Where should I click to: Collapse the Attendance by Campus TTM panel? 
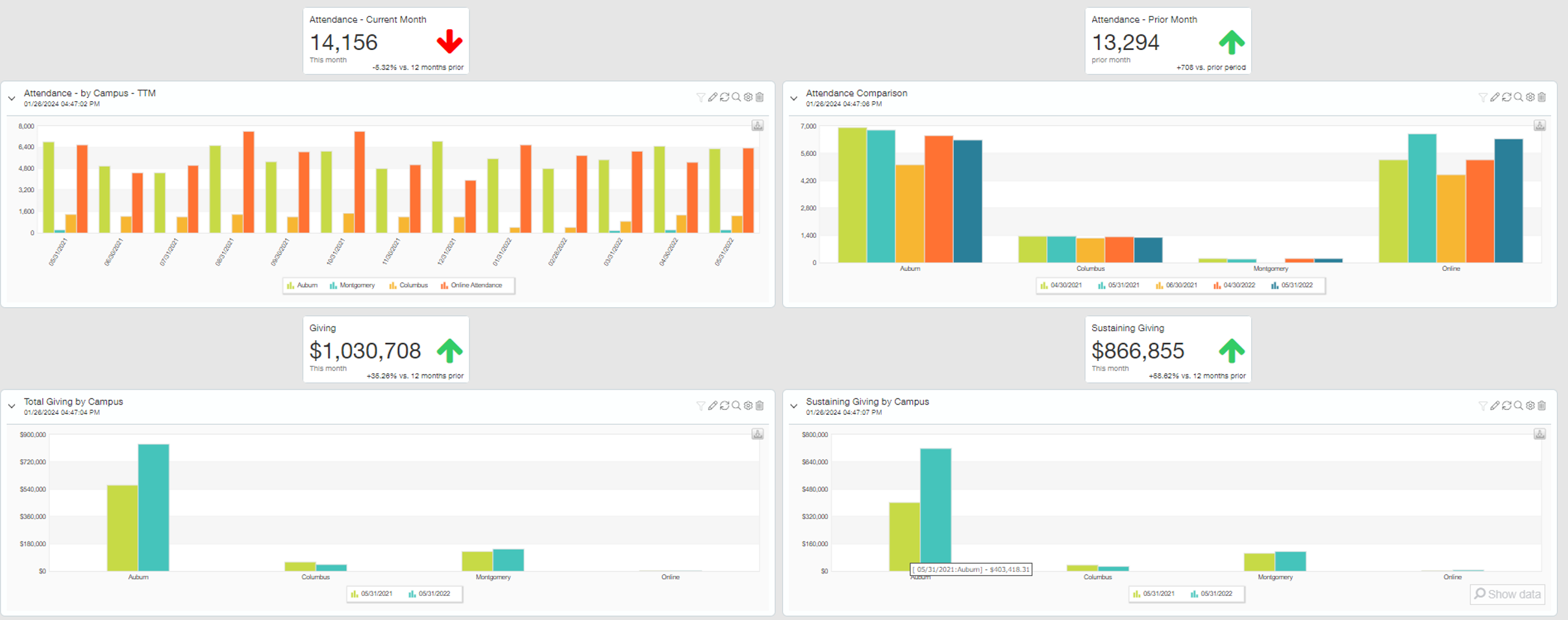[12, 99]
